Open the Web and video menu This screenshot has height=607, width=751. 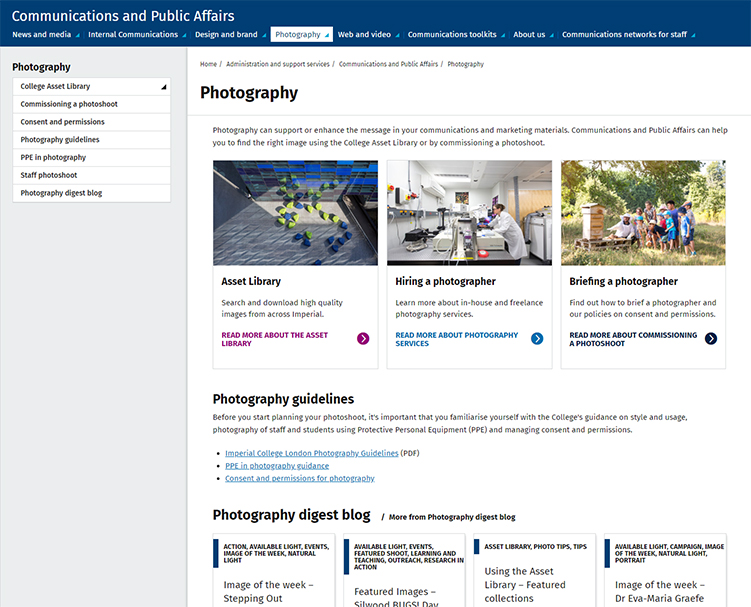[364, 34]
